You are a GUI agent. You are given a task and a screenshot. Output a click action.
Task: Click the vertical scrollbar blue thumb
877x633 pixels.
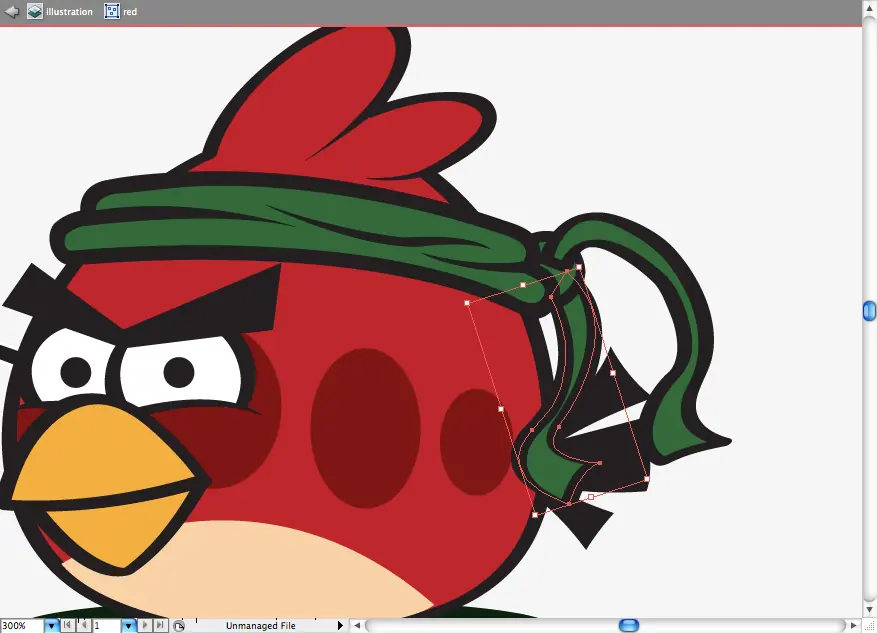click(869, 311)
